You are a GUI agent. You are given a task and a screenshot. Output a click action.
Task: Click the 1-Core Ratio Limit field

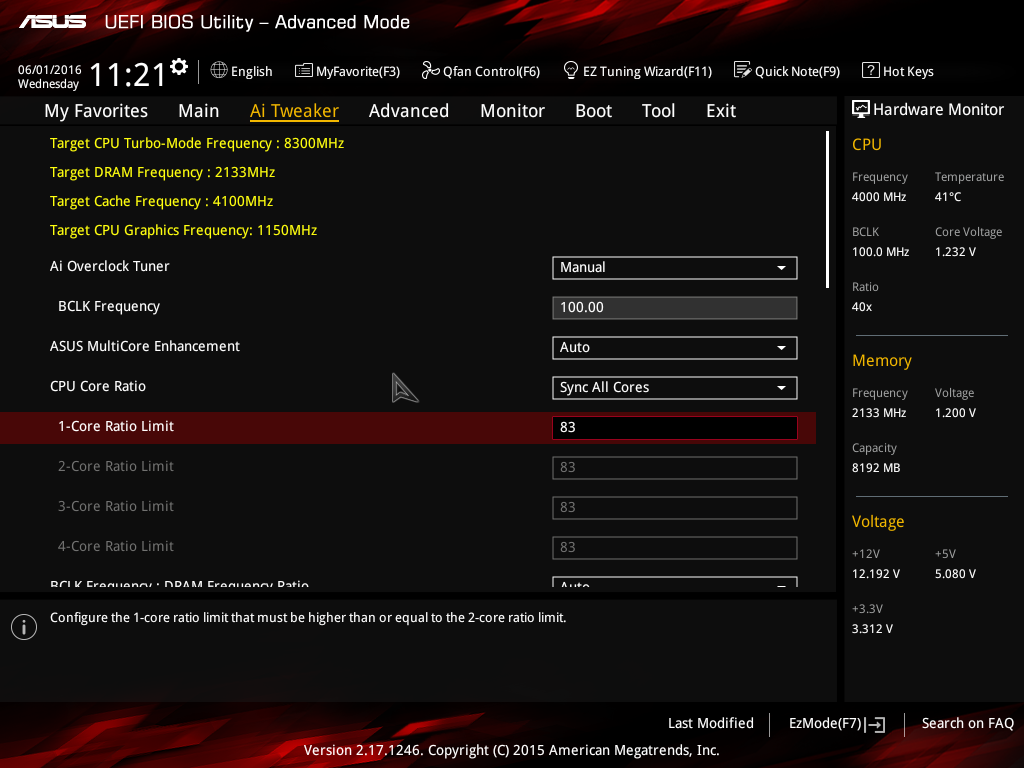(675, 428)
